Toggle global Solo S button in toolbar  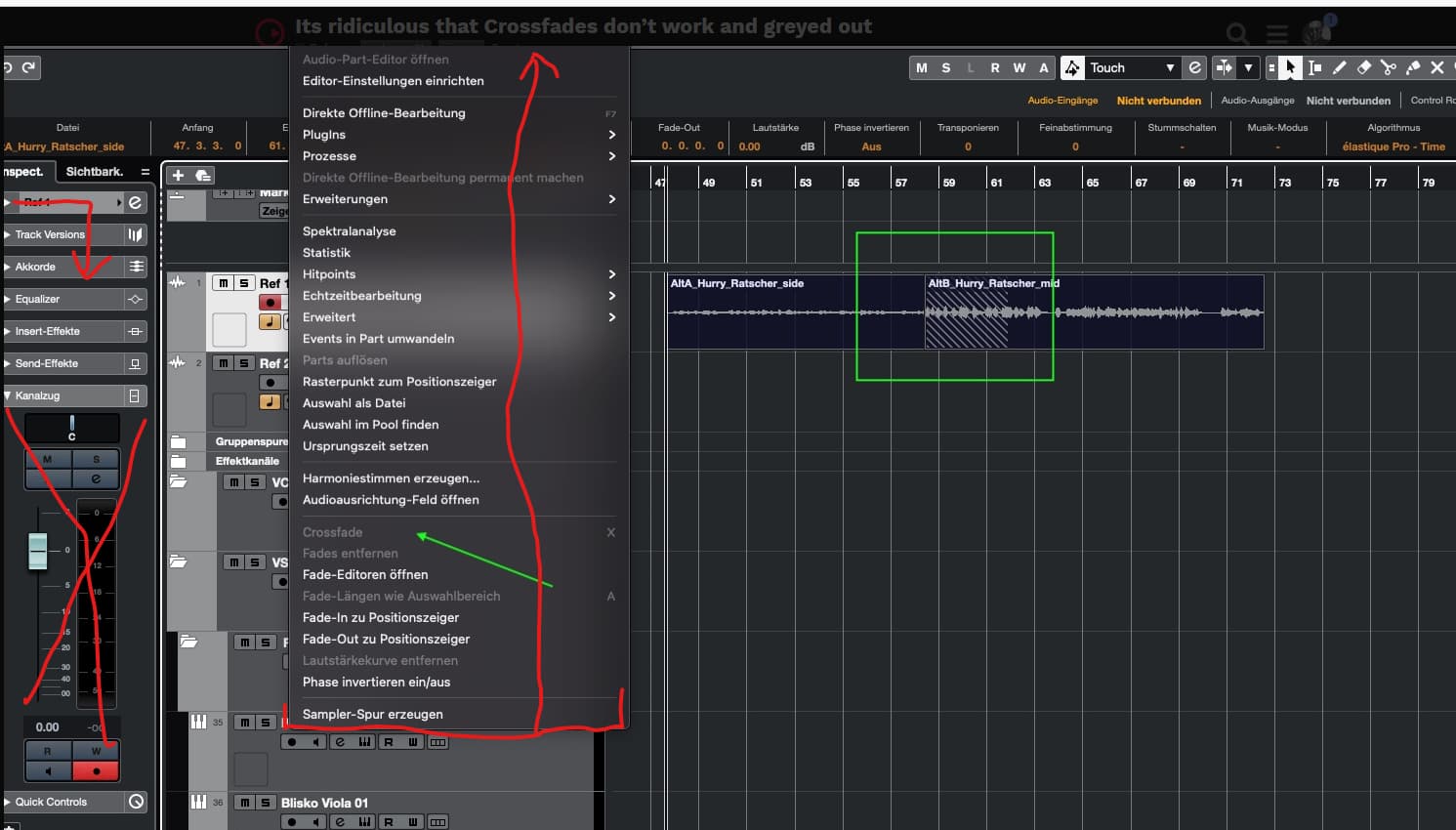945,67
